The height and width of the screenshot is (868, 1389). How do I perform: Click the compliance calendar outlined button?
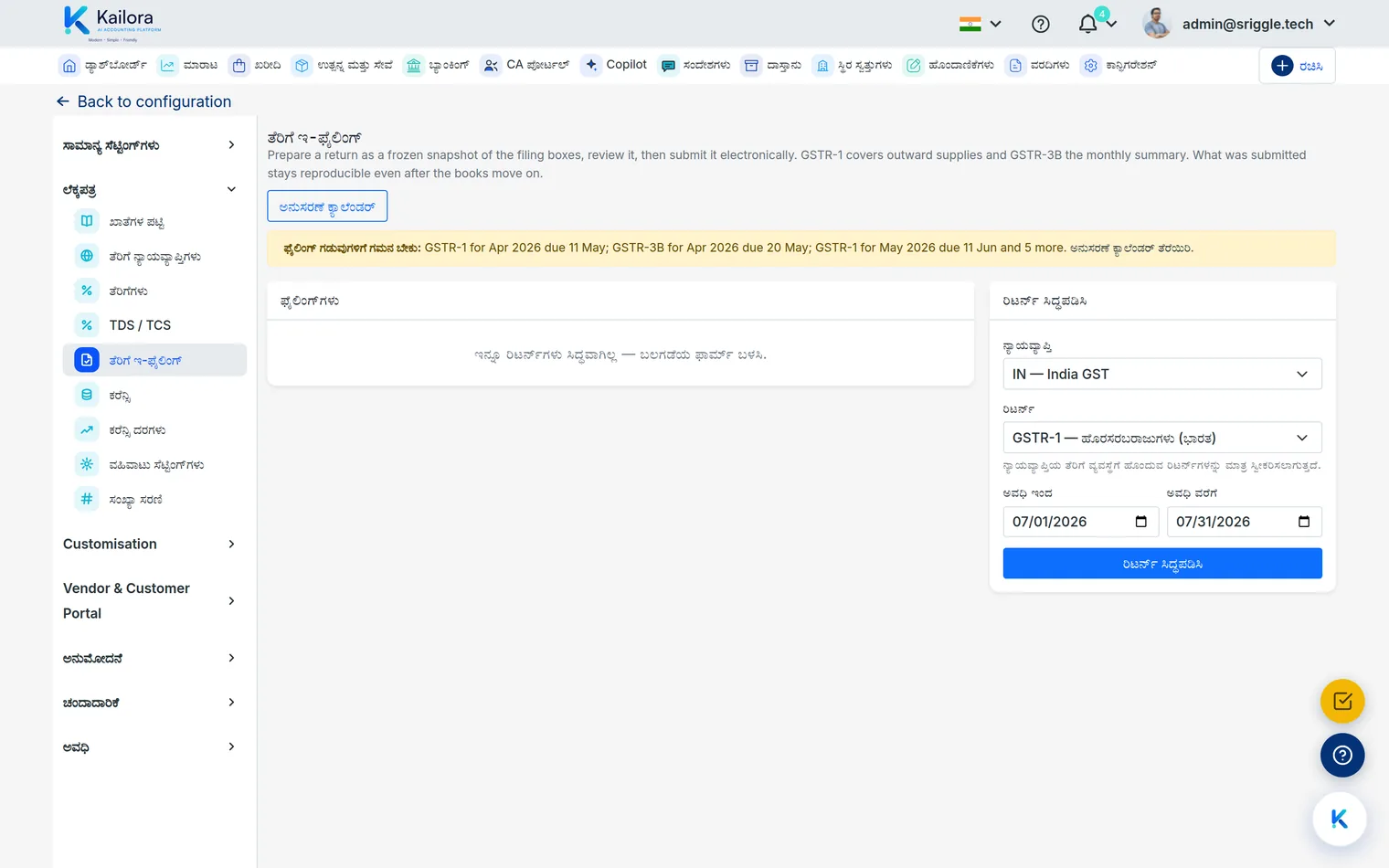point(327,206)
